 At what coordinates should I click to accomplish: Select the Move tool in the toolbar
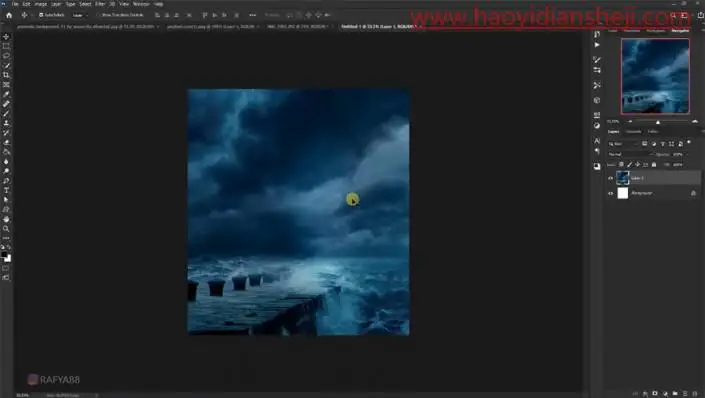point(6,36)
